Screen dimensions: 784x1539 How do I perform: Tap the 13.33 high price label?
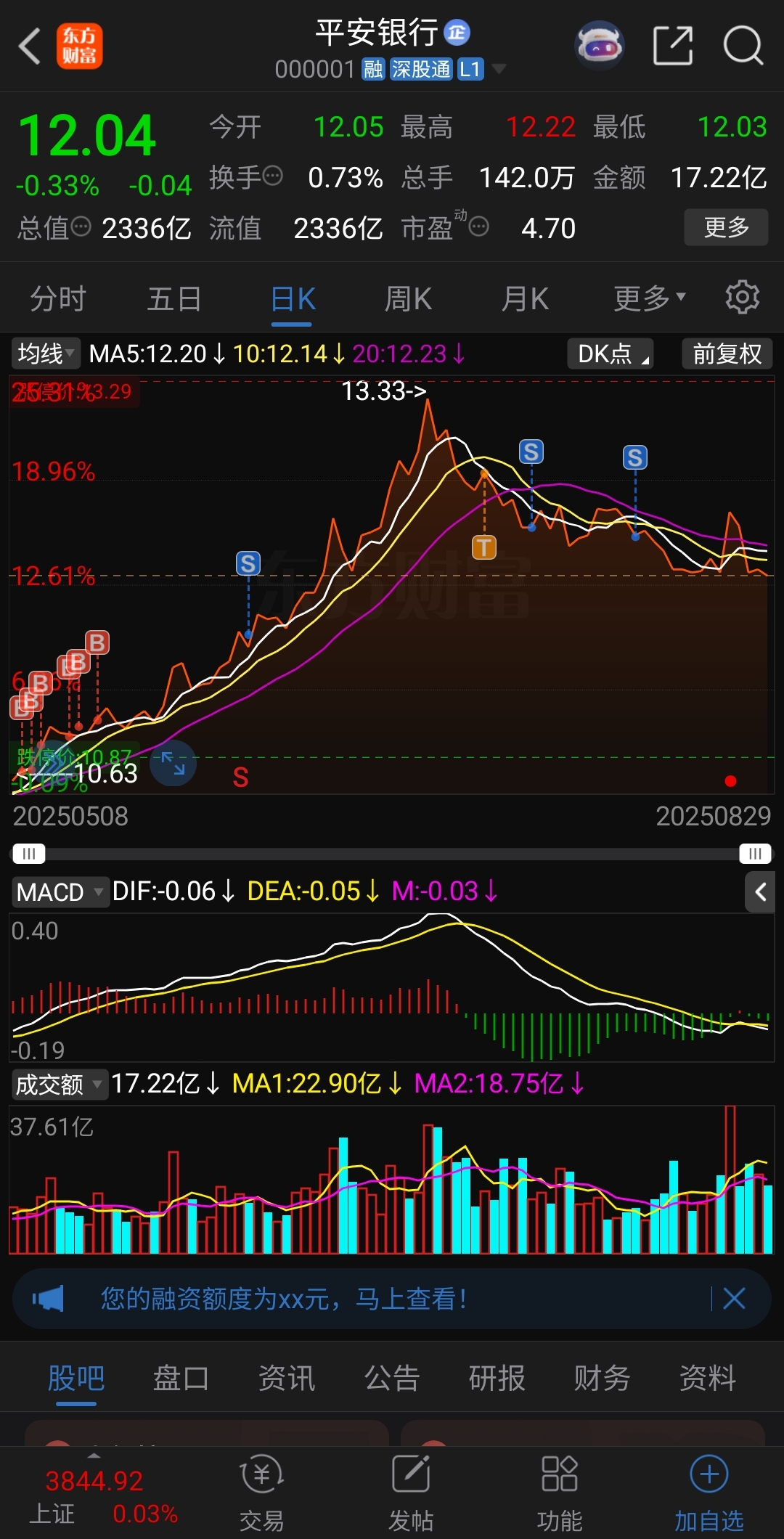click(383, 391)
